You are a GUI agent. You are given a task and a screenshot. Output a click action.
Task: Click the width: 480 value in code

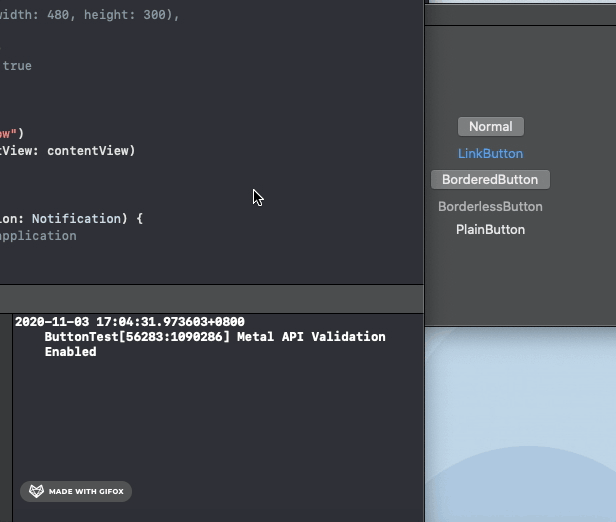coord(41,16)
